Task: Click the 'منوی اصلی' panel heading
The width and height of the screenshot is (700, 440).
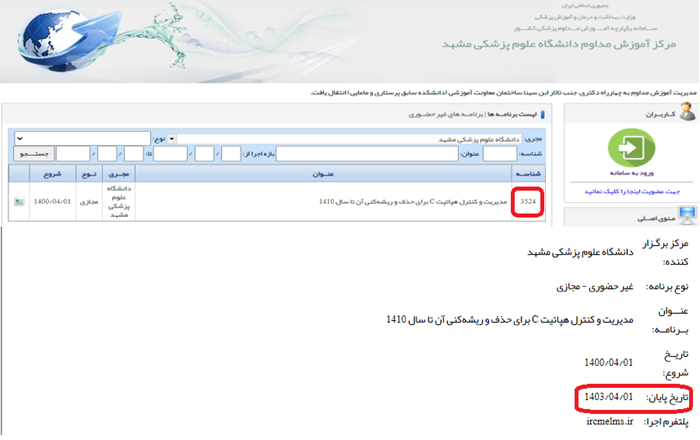Action: point(656,218)
